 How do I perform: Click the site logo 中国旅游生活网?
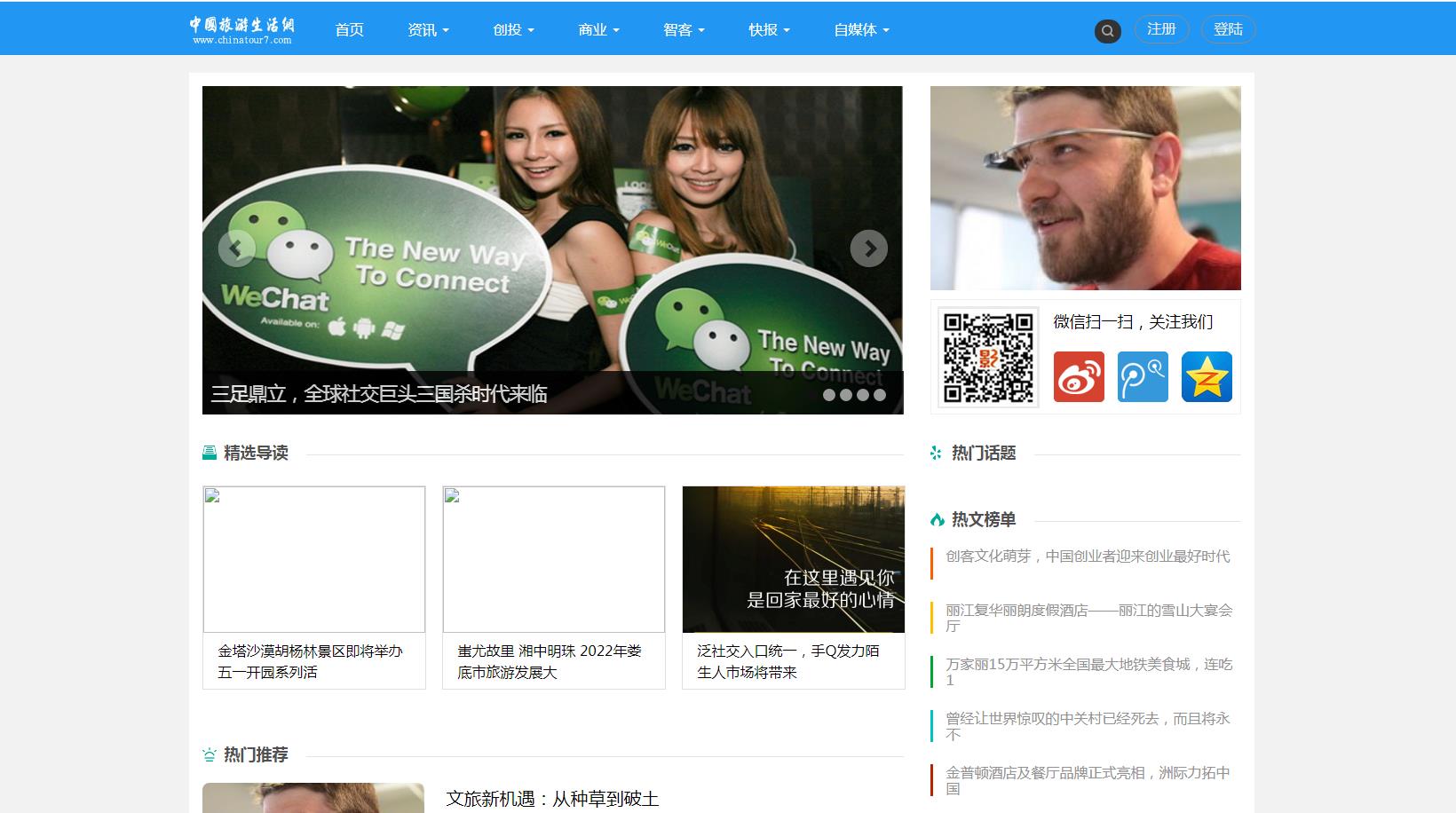(241, 29)
